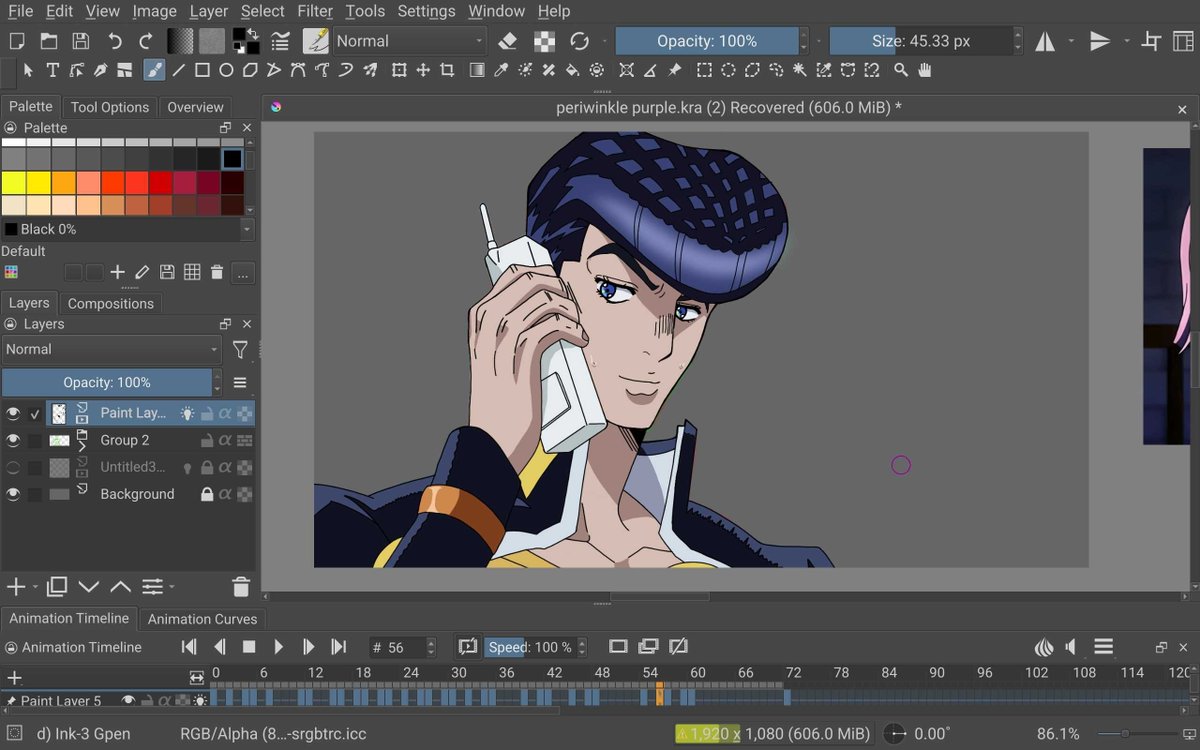Open the Filter menu
This screenshot has width=1200, height=750.
[x=315, y=11]
